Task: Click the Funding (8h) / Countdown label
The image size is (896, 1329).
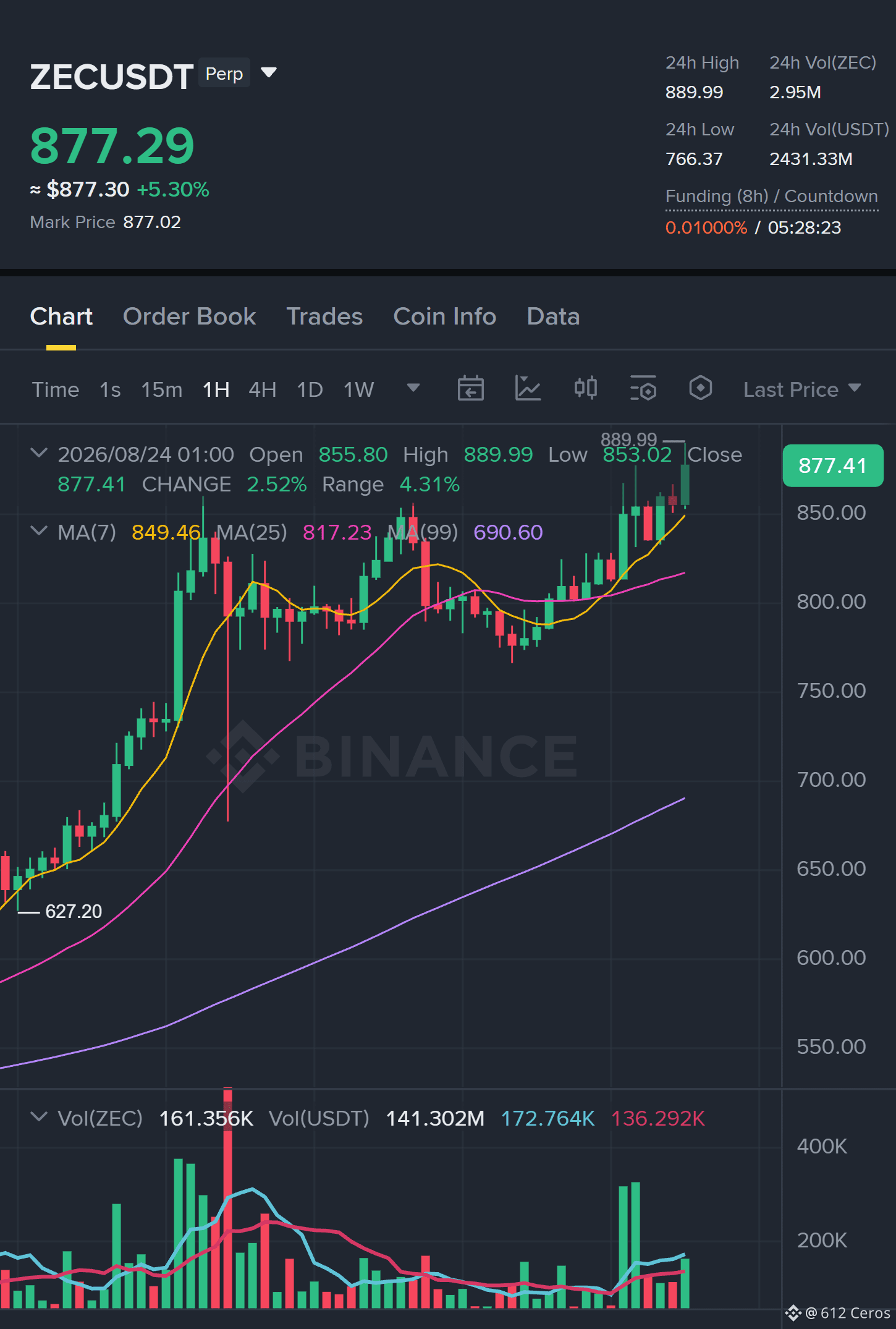Action: (x=772, y=197)
